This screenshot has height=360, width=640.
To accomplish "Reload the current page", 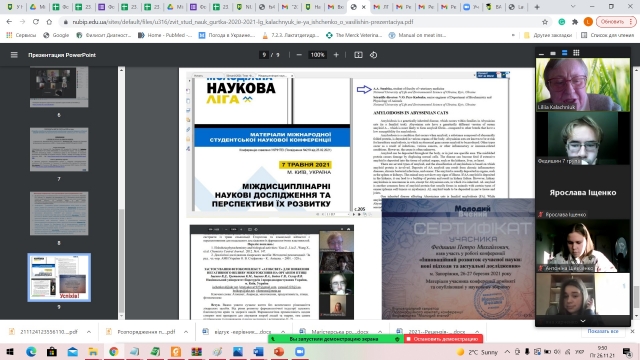I will click(x=36, y=22).
